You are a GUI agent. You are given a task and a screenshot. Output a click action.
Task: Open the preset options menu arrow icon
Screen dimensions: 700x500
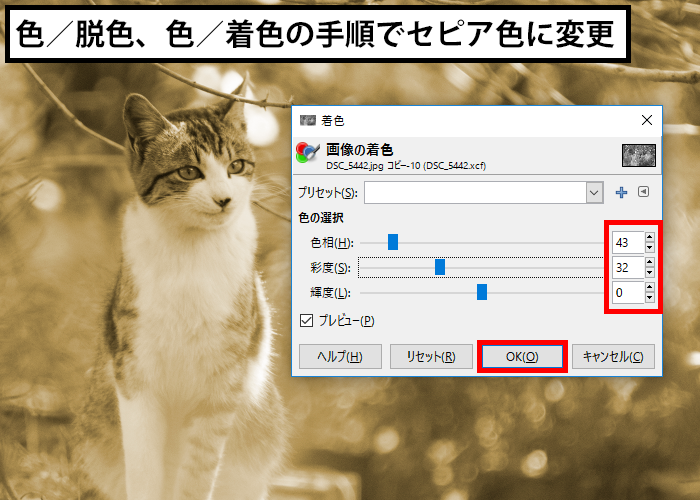coord(643,192)
